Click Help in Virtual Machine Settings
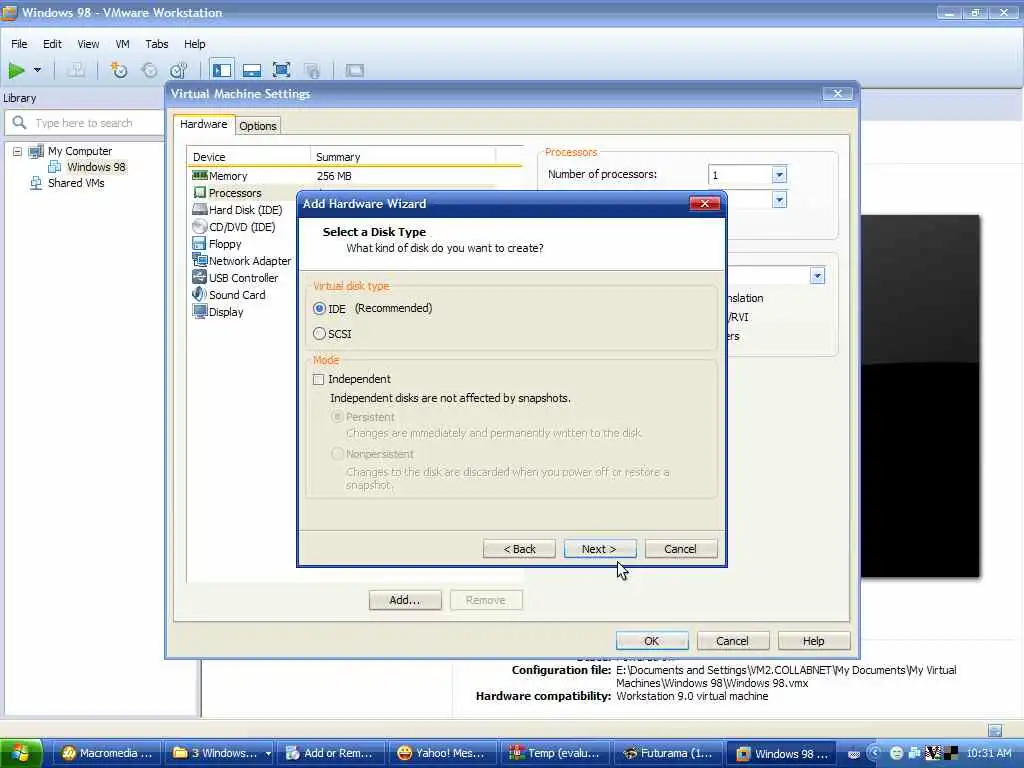 (x=814, y=641)
